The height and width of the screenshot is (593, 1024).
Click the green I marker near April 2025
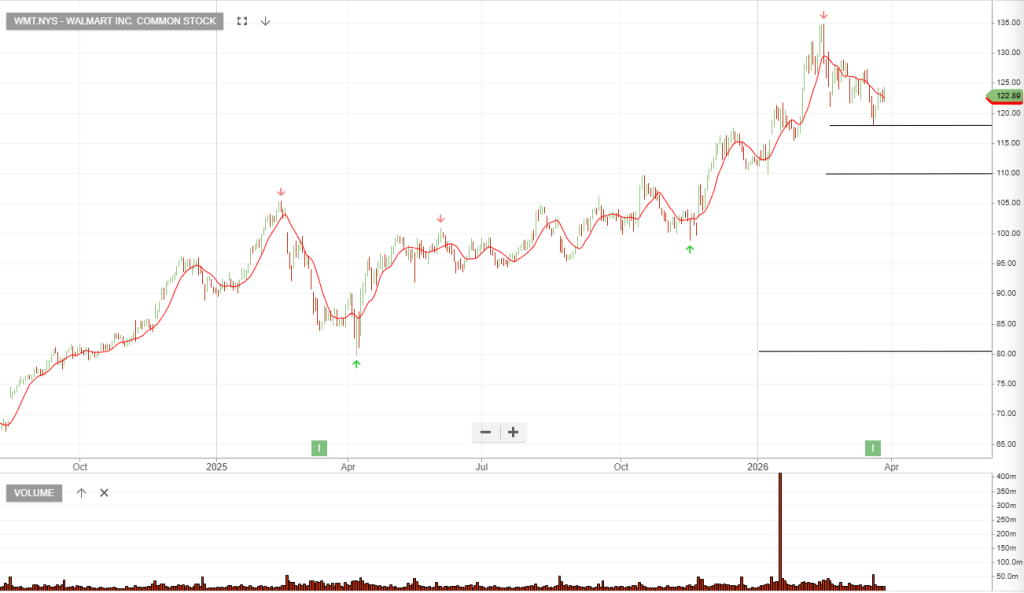point(319,448)
